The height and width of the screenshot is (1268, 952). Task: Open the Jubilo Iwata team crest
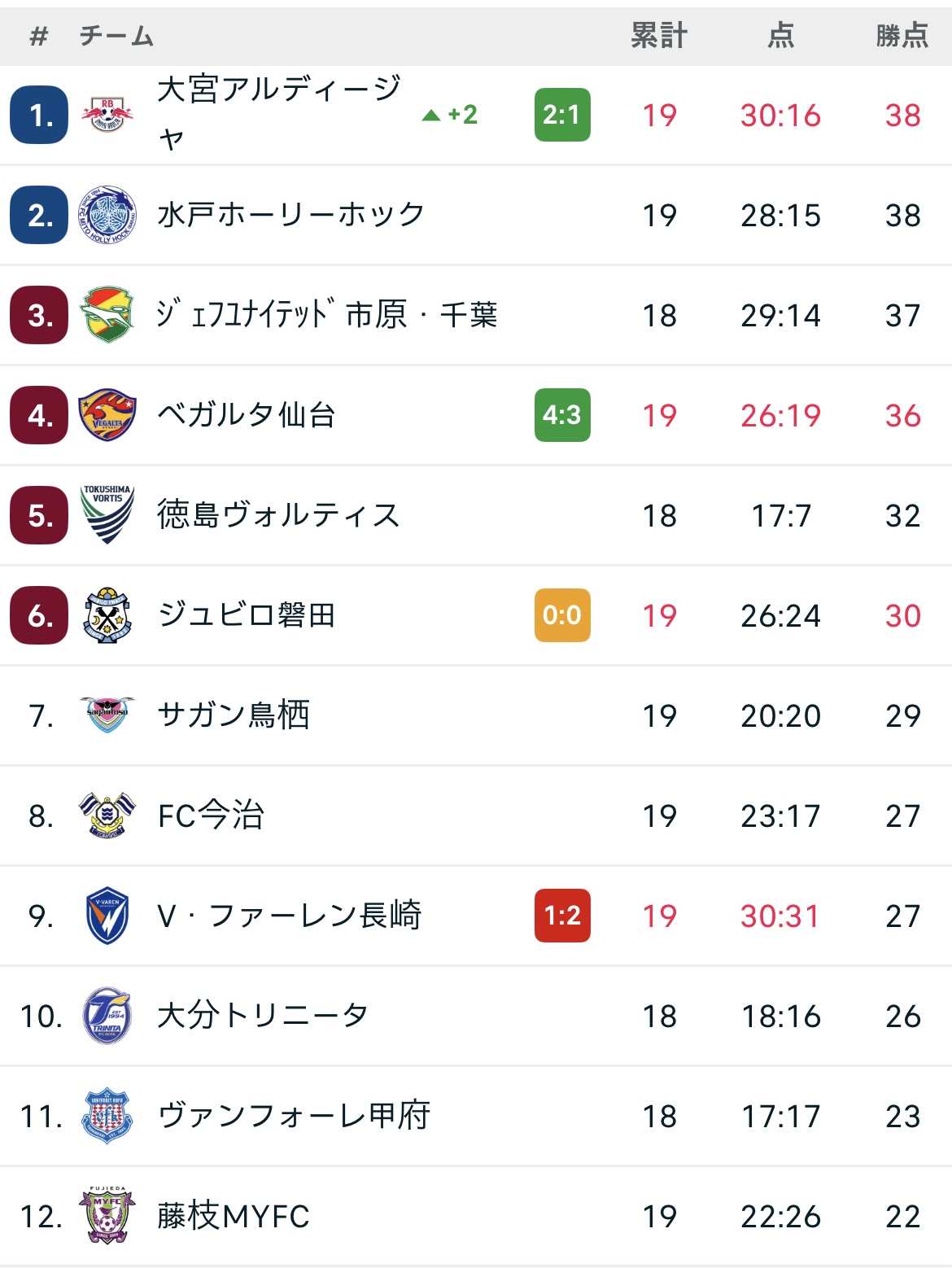pos(107,615)
